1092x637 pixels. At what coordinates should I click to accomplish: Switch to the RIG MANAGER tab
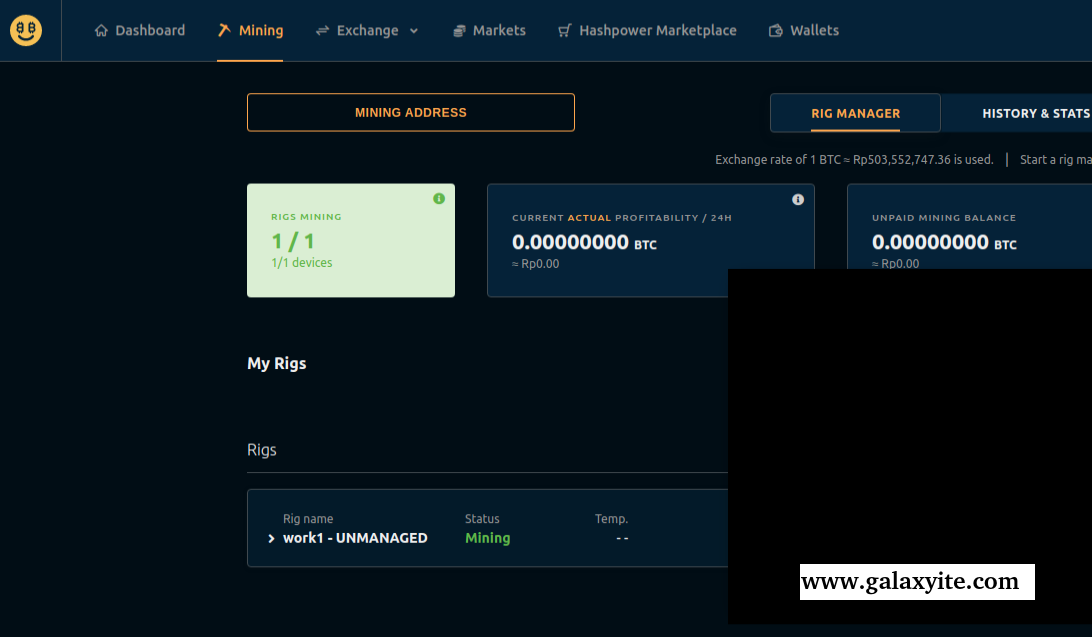(x=855, y=113)
